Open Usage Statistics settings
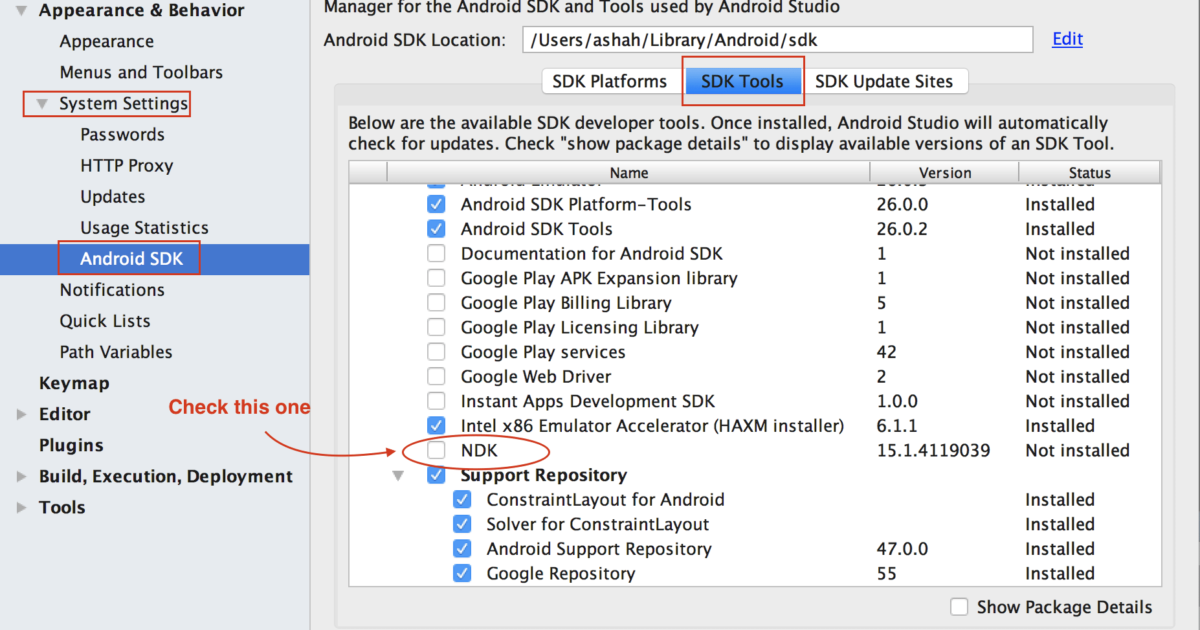Image resolution: width=1200 pixels, height=630 pixels. coord(144,228)
